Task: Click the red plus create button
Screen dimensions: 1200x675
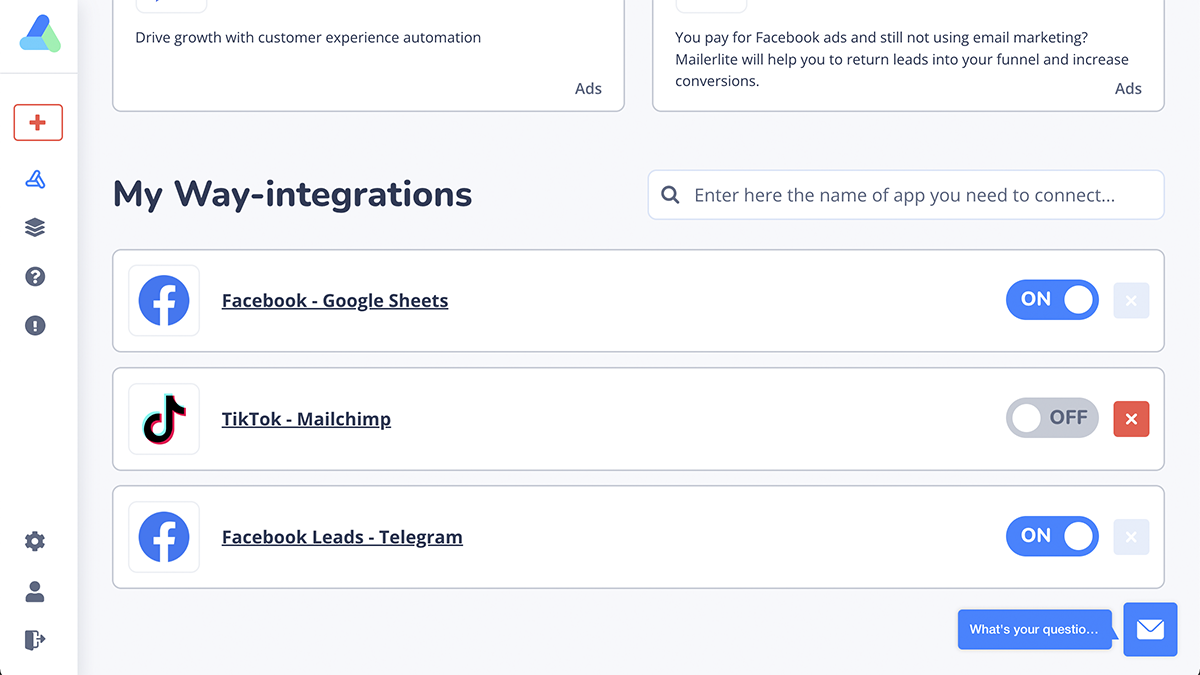Action: coord(38,122)
